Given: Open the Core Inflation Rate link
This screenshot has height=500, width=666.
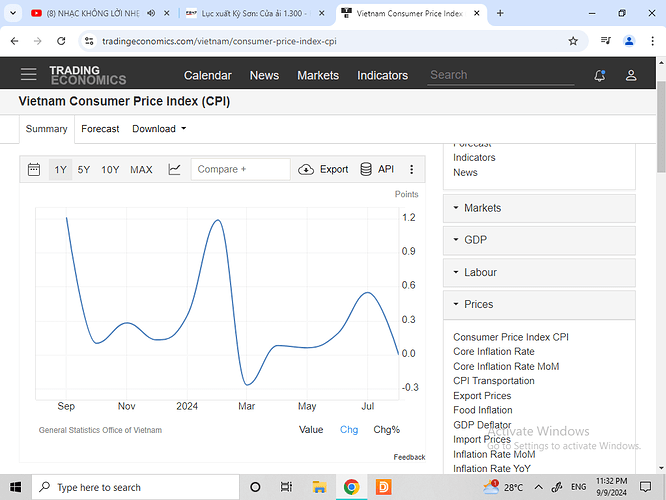Looking at the screenshot, I should click(493, 352).
